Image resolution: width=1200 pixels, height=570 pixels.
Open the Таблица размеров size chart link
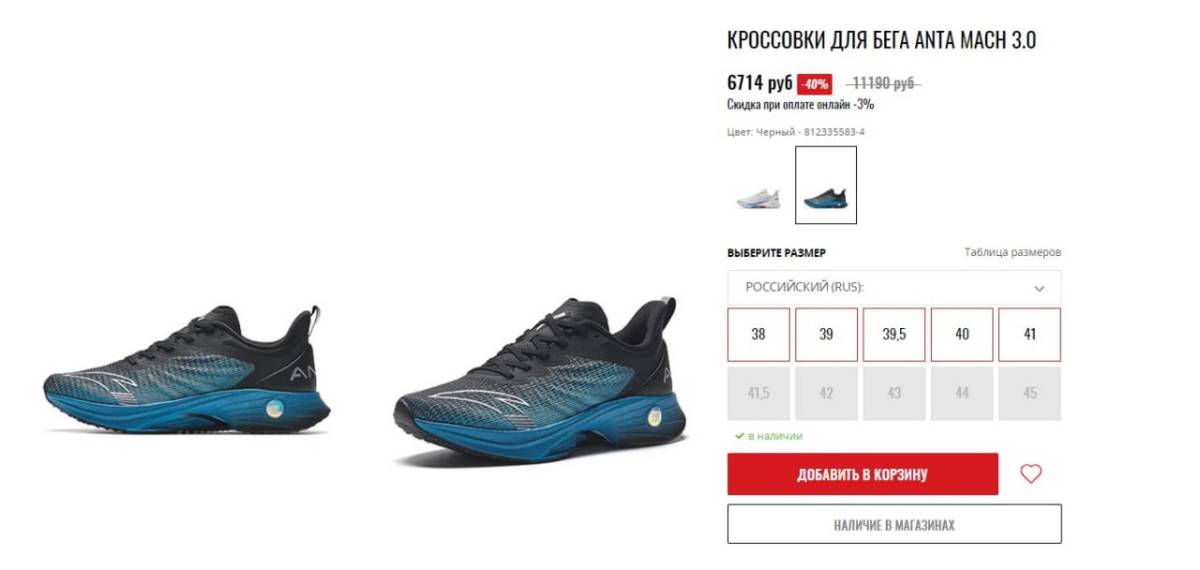click(x=1013, y=252)
